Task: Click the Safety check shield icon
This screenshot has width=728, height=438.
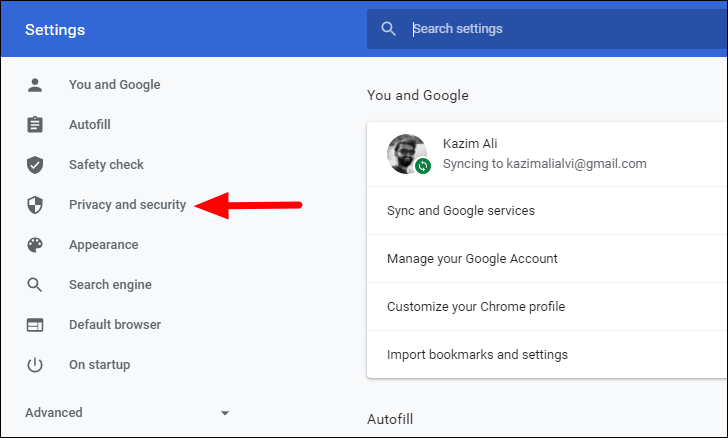Action: pos(35,164)
